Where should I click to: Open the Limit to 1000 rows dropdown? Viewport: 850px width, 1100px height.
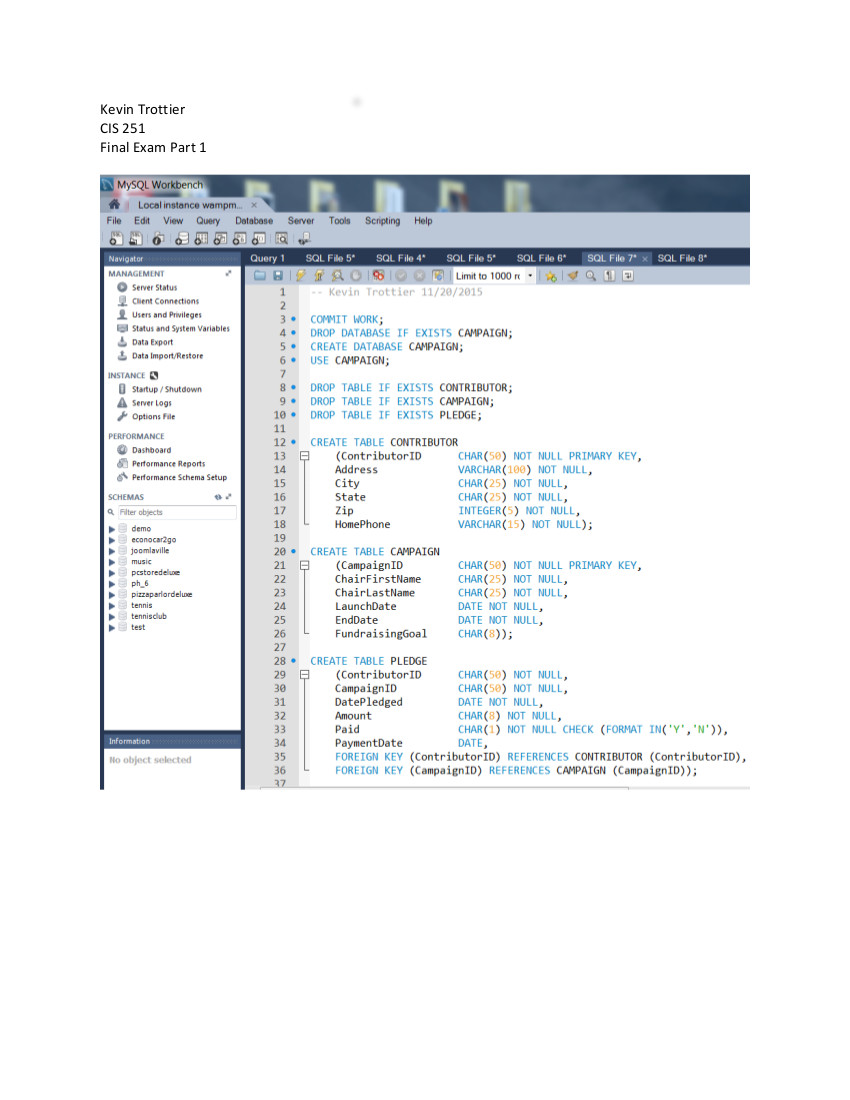pos(530,275)
